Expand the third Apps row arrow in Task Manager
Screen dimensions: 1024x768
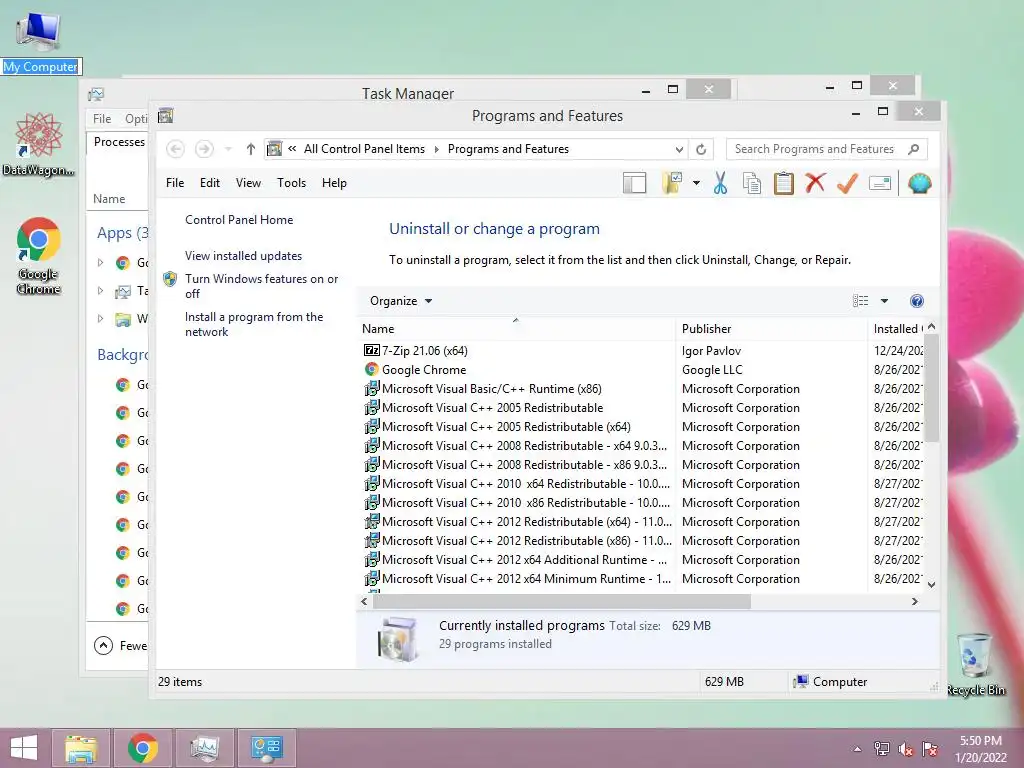[x=100, y=319]
